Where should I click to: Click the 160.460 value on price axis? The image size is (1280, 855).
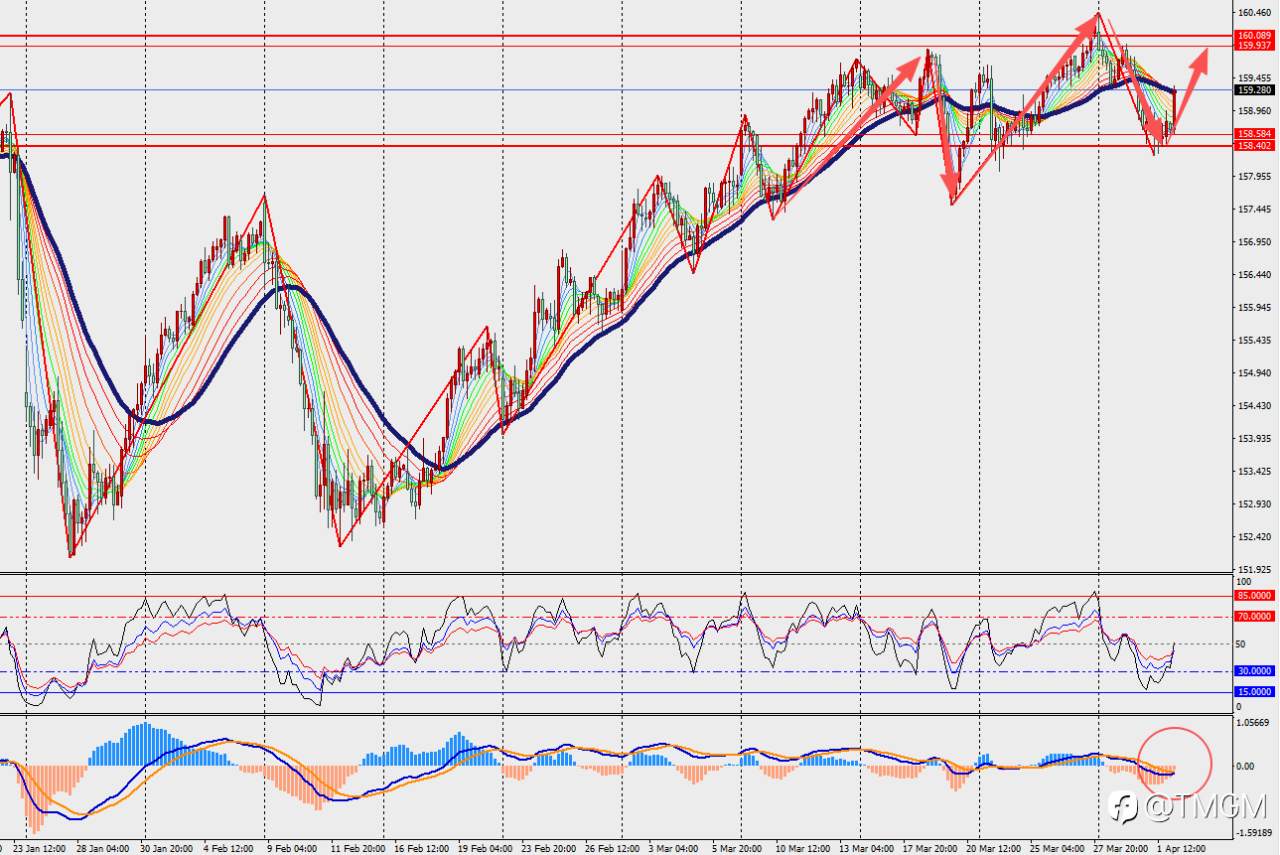click(x=1254, y=13)
